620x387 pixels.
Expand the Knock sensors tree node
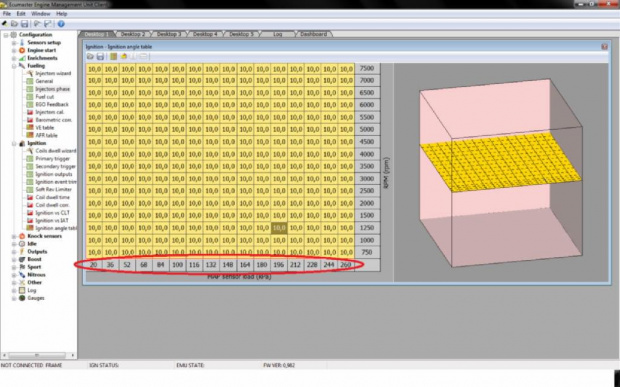[14, 236]
